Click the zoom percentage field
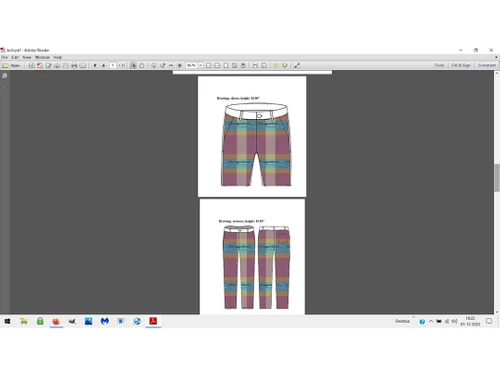The height and width of the screenshot is (375, 500). point(192,65)
